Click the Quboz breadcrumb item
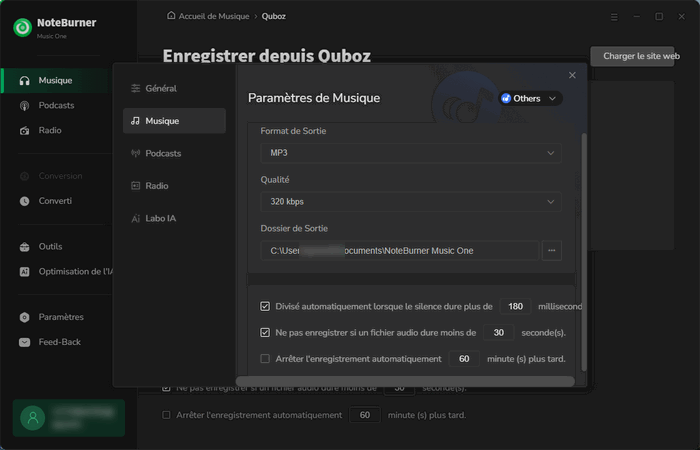The height and width of the screenshot is (450, 700). point(274,16)
